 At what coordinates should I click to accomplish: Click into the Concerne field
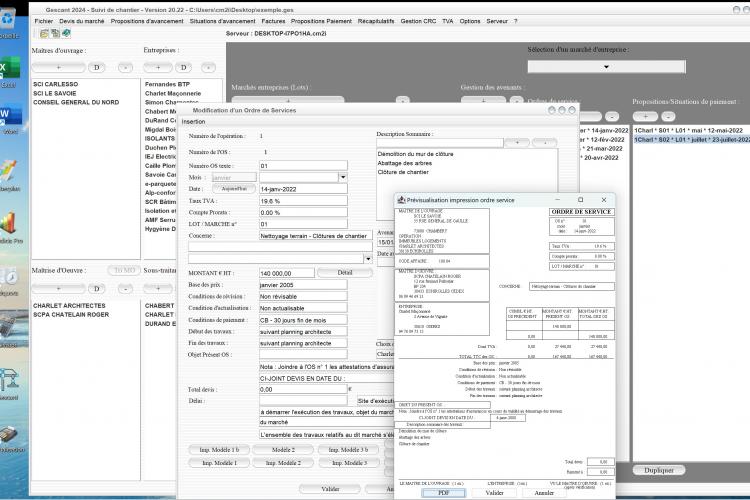(x=316, y=235)
